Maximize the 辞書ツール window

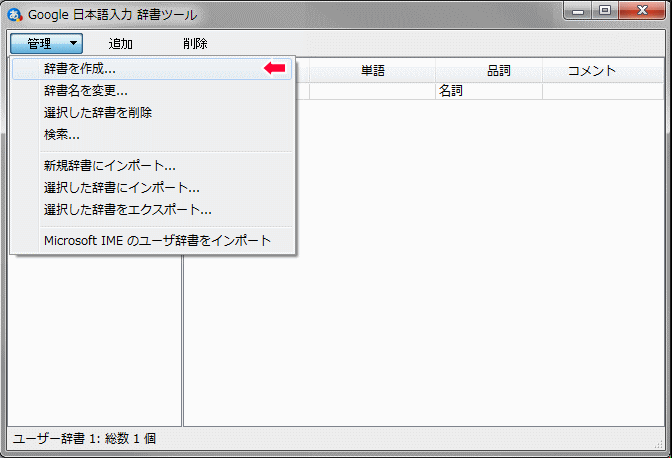click(605, 10)
